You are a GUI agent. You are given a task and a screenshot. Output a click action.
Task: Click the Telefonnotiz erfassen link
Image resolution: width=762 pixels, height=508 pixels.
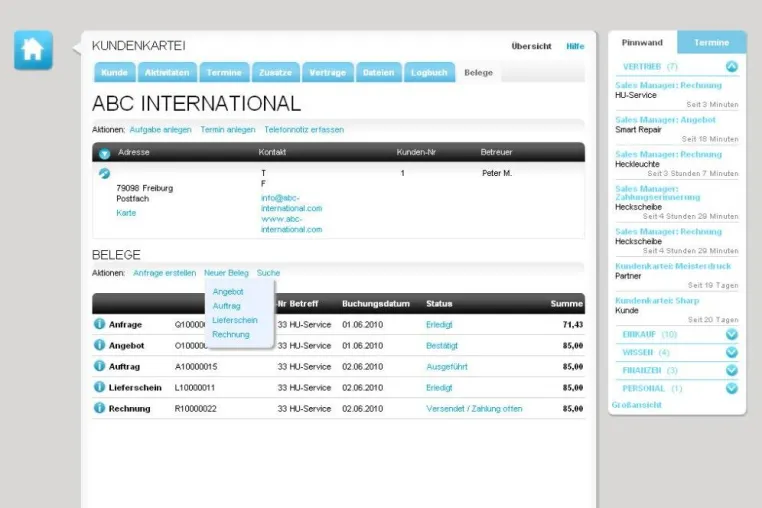click(x=304, y=130)
